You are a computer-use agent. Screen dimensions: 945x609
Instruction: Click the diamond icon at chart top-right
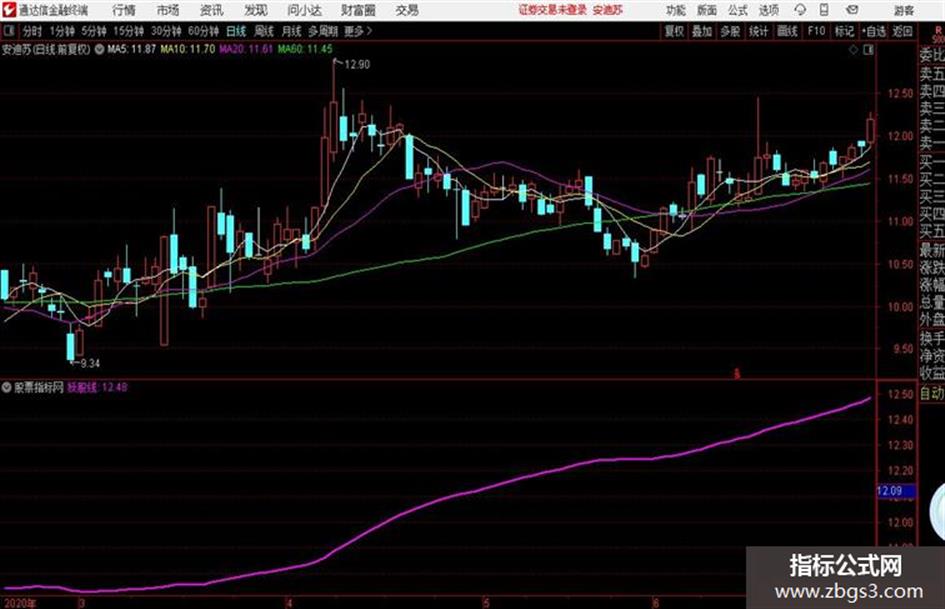(853, 50)
